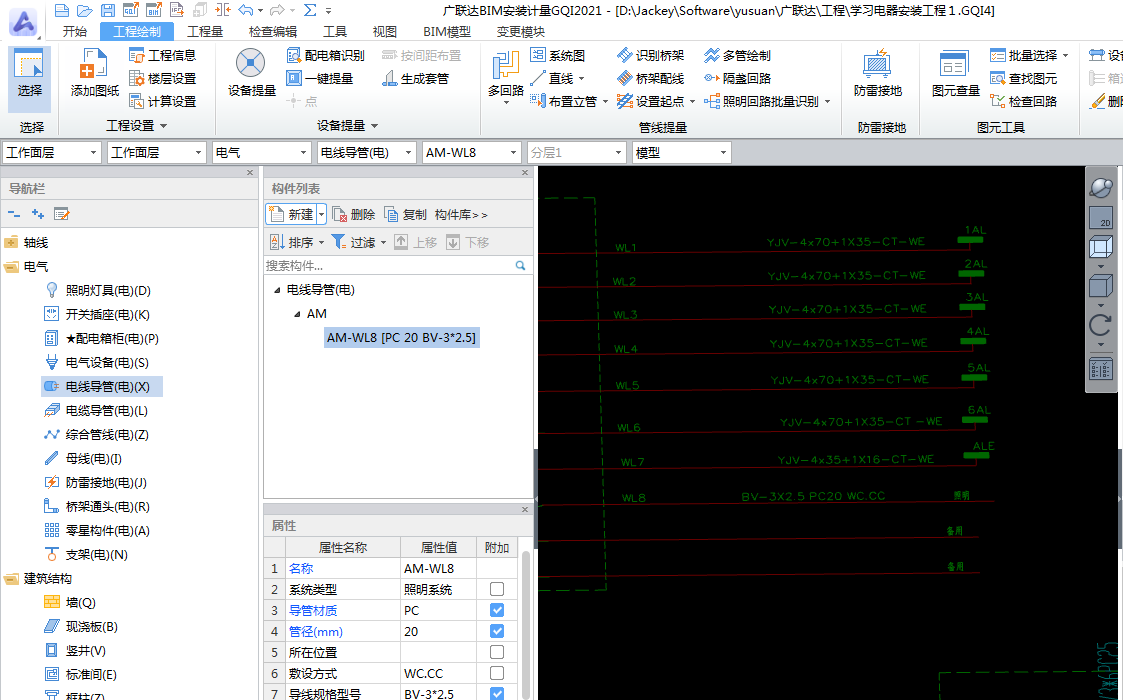1123x700 pixels.
Task: Switch to the 工程量 ribbon tab
Action: tap(205, 32)
